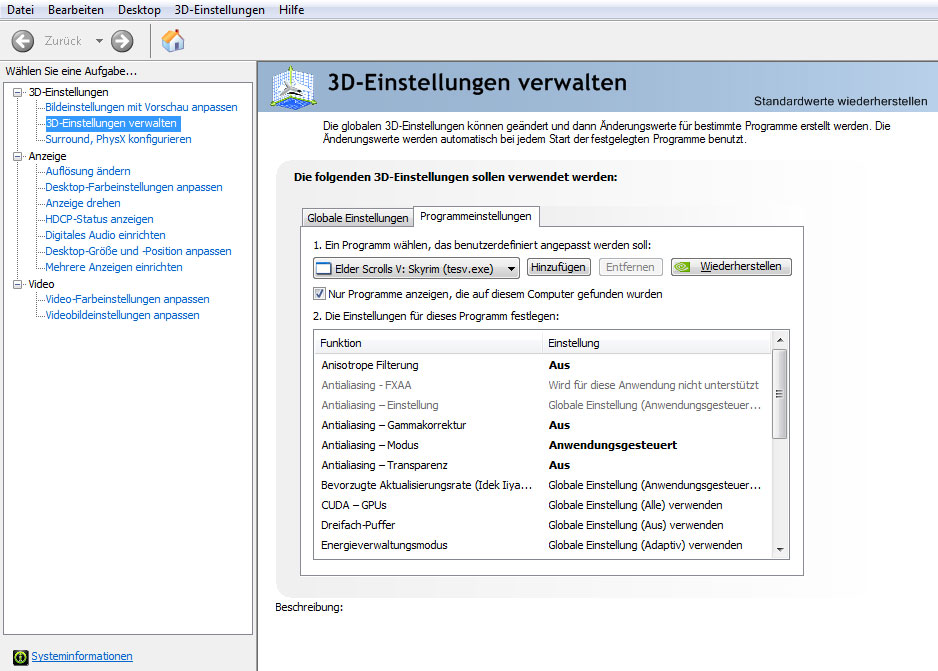Image resolution: width=938 pixels, height=671 pixels.
Task: Click the green back arrow icon
Action: coord(23,41)
